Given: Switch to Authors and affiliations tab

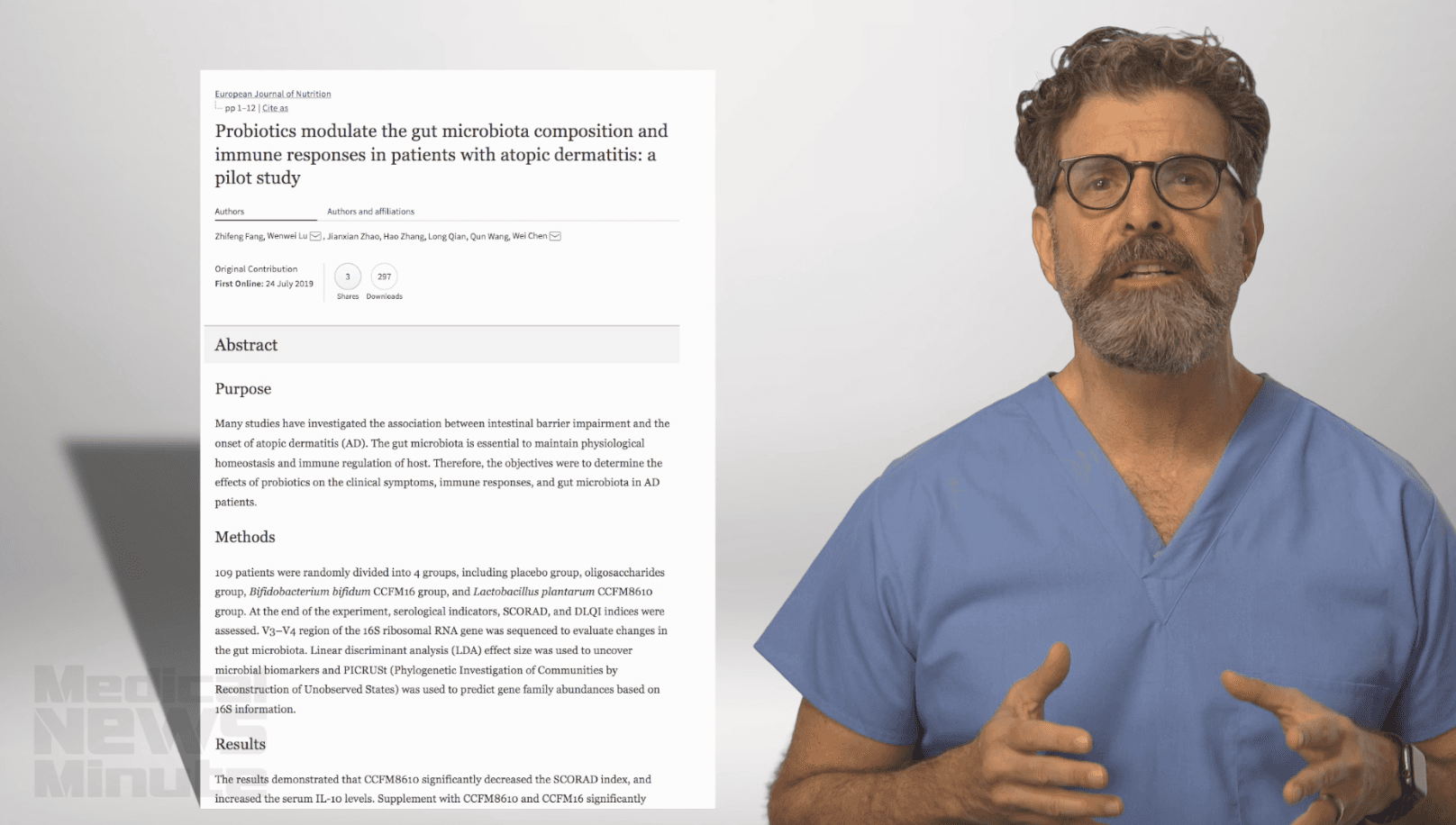Looking at the screenshot, I should coord(370,212).
